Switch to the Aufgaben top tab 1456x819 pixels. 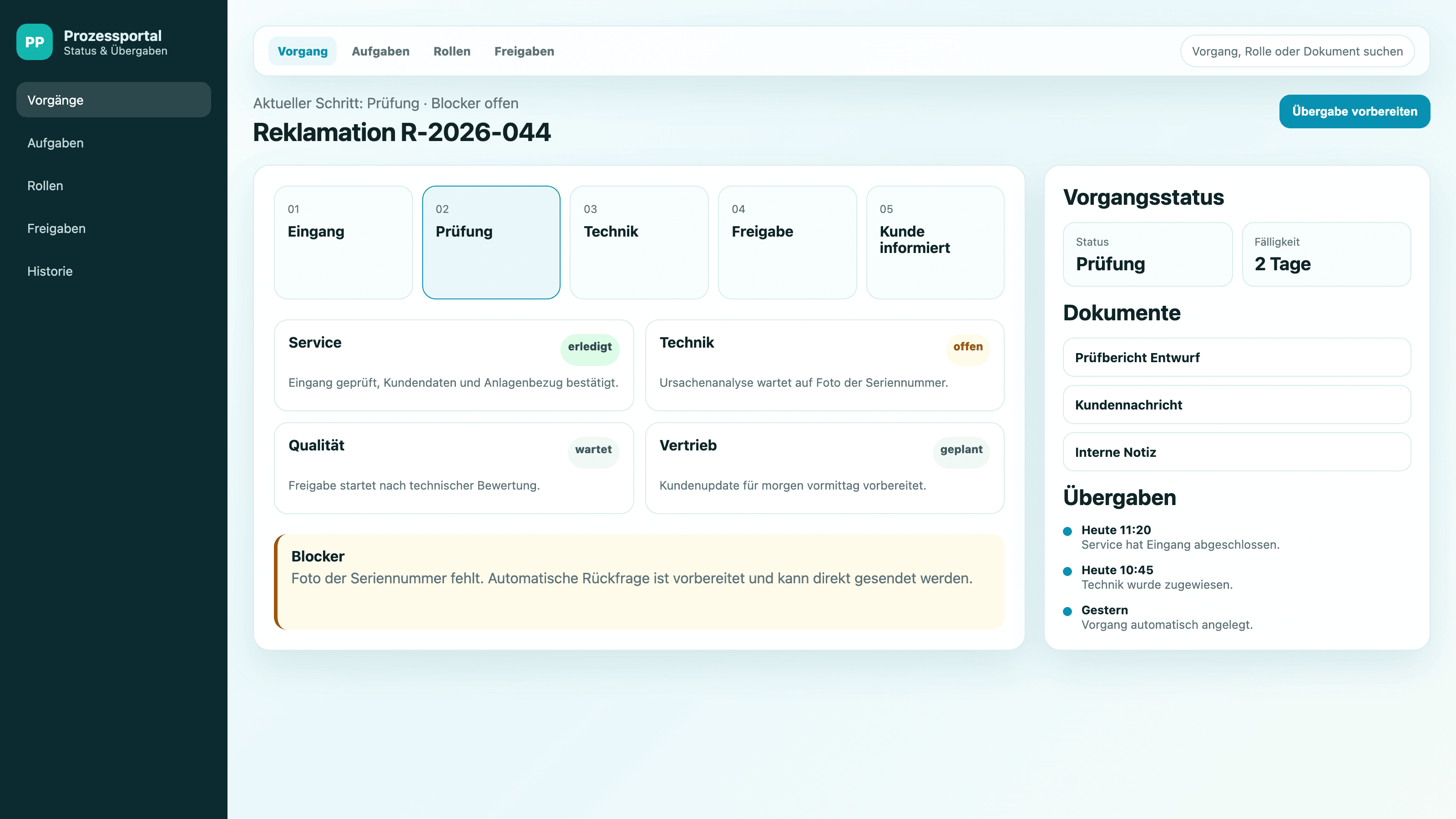click(x=380, y=51)
